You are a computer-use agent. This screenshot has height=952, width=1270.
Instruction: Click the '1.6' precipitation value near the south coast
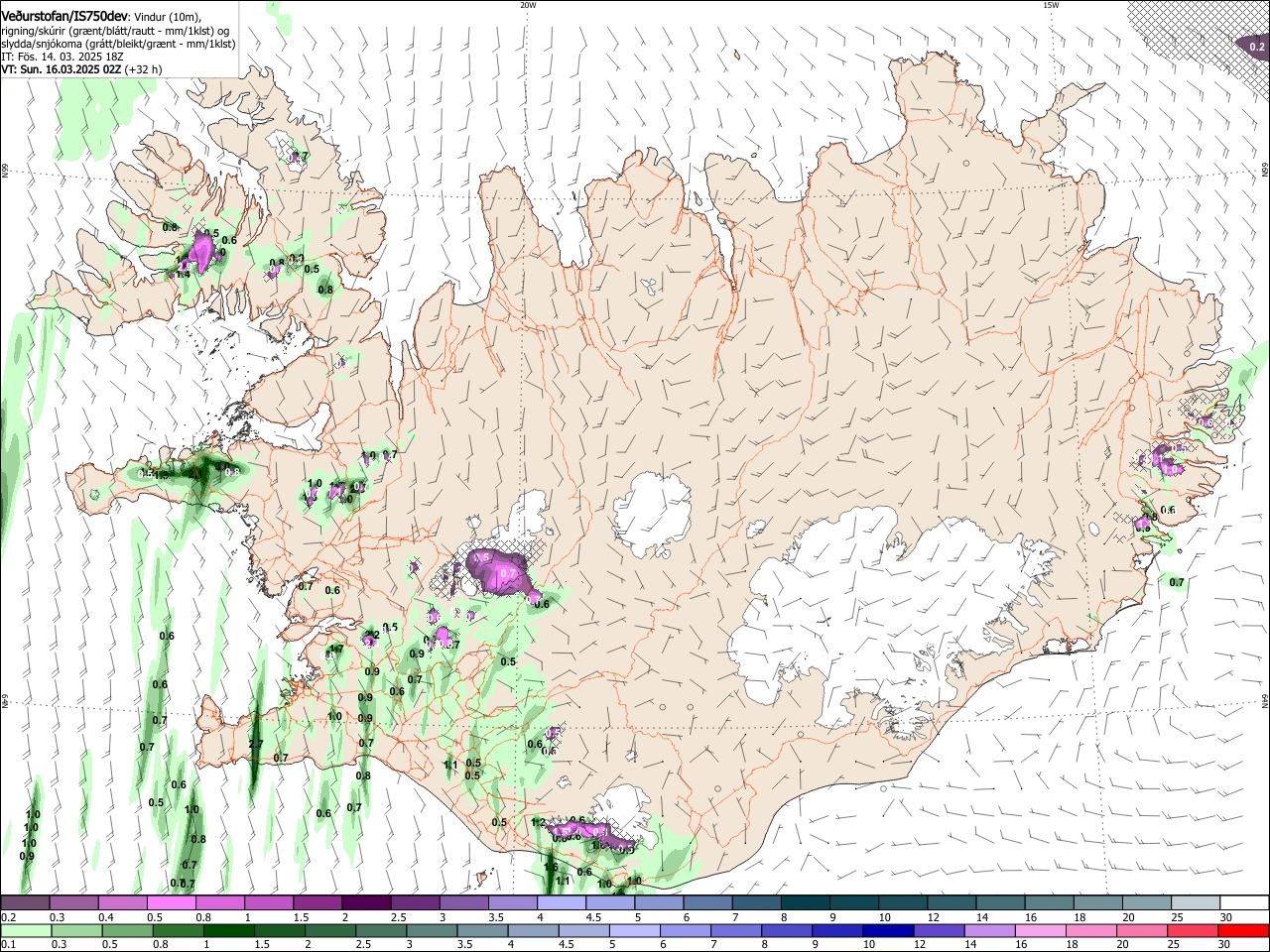[551, 867]
